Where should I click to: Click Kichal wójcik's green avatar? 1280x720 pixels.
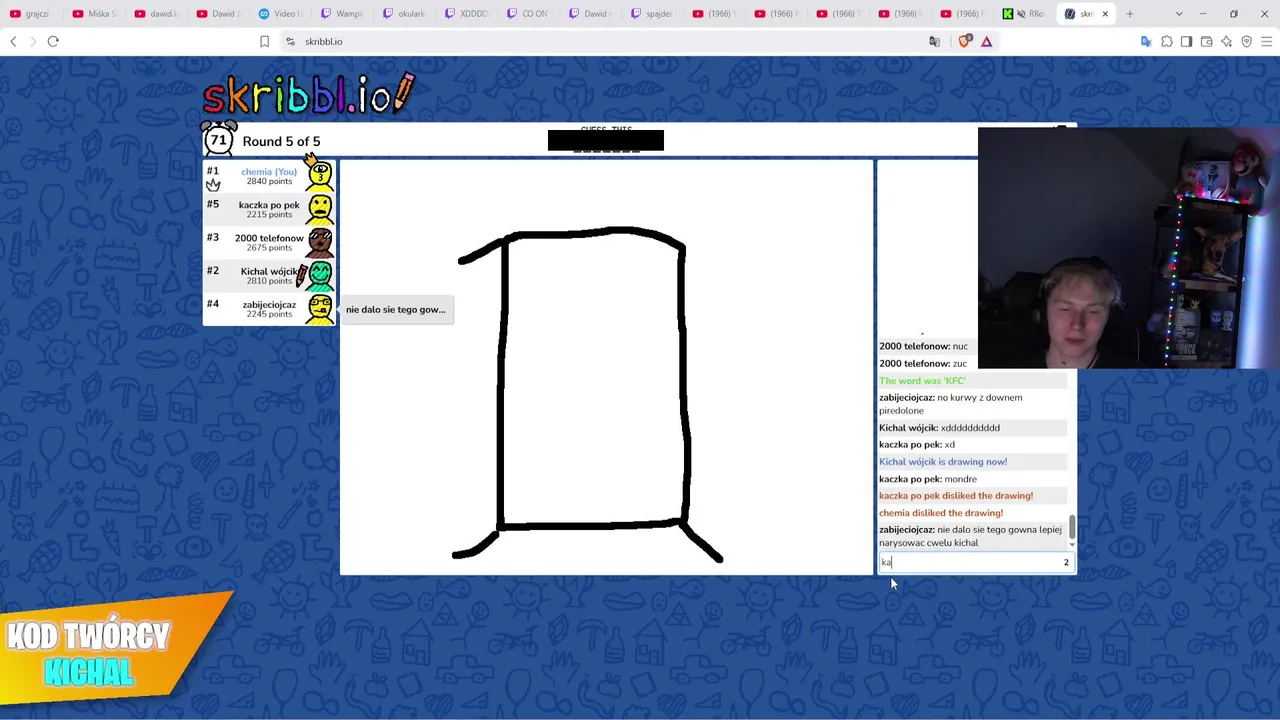[x=320, y=275]
